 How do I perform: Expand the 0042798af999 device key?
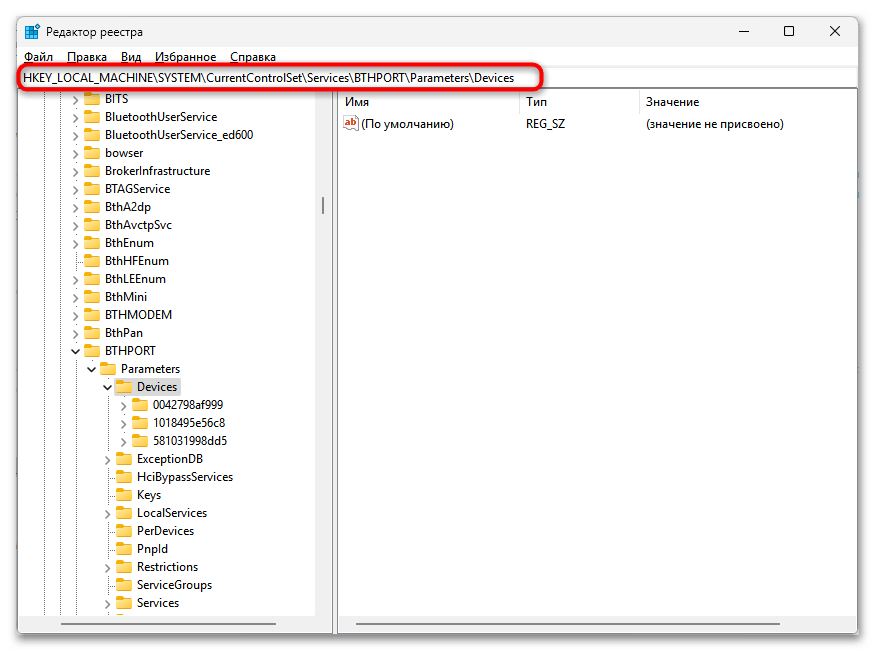pos(123,406)
